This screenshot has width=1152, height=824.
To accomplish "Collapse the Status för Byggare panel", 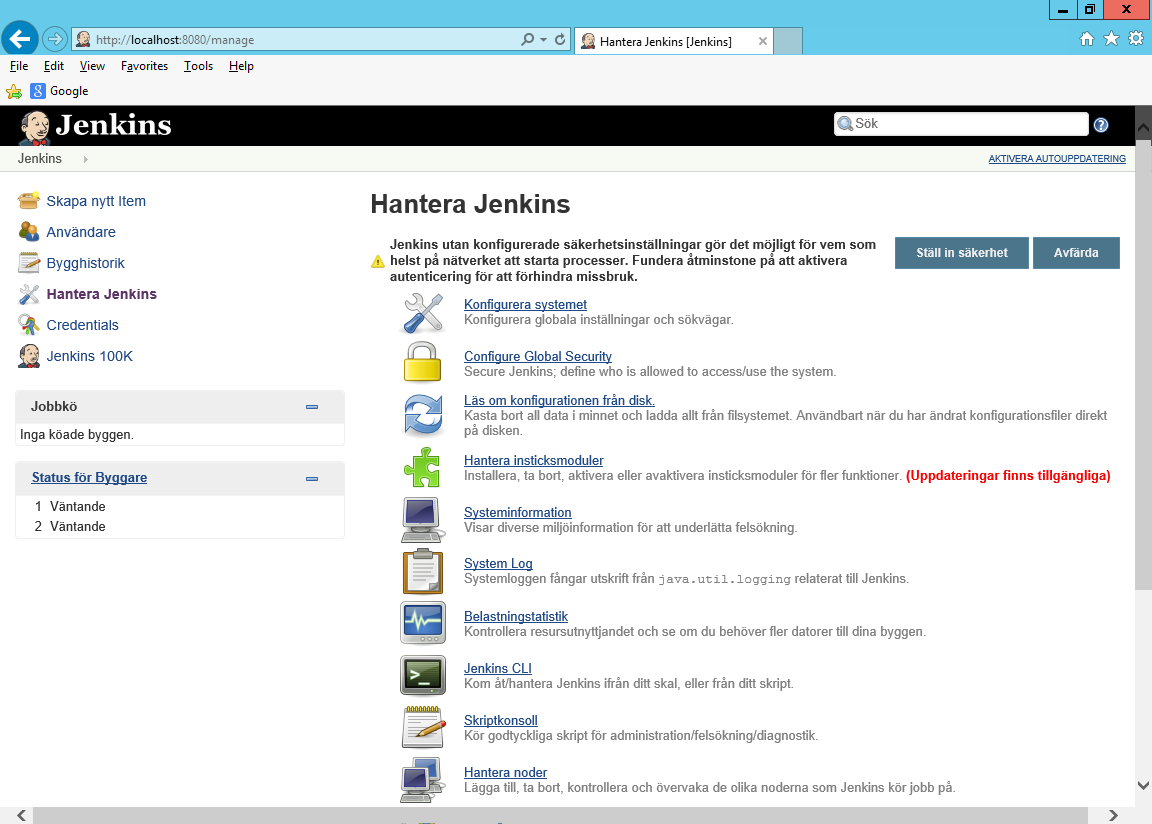I will 312,478.
